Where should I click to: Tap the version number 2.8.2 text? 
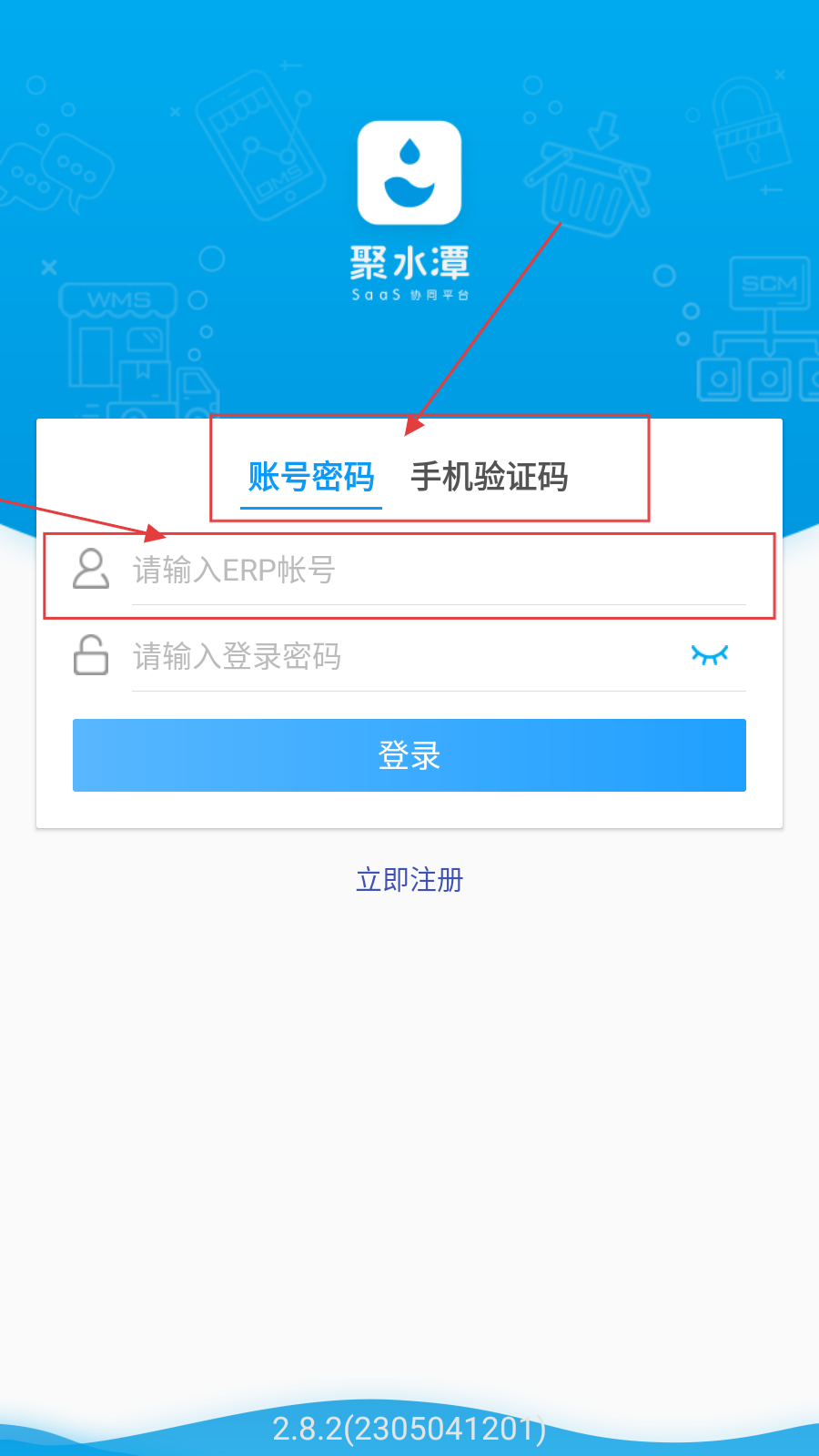409,1429
